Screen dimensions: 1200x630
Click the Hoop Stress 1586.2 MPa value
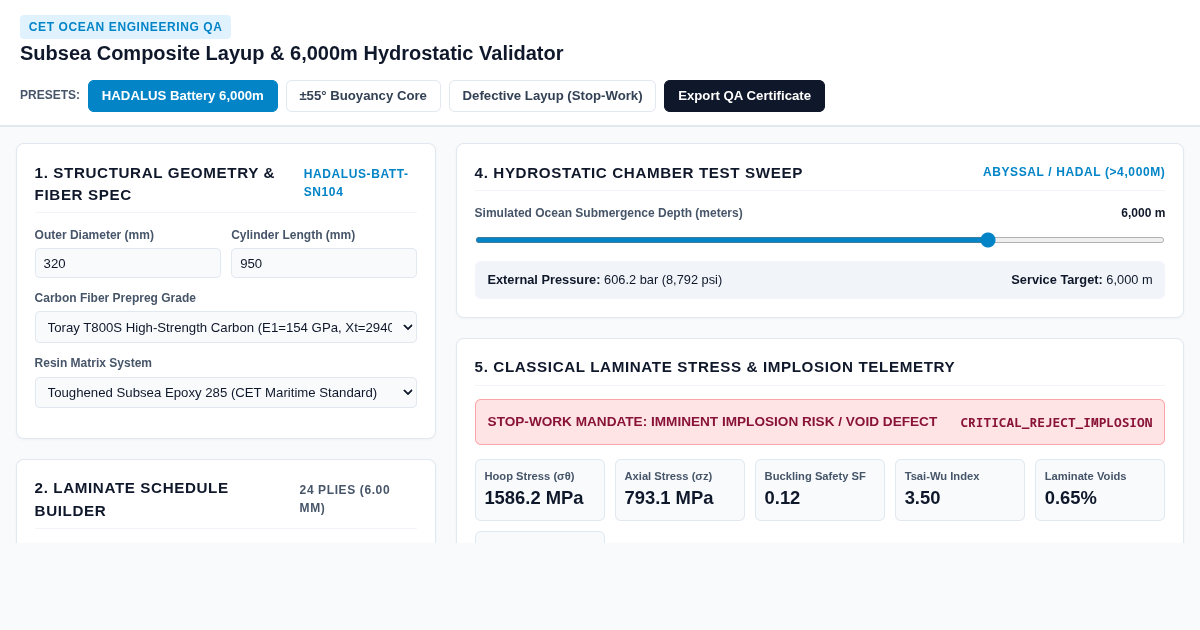point(534,498)
